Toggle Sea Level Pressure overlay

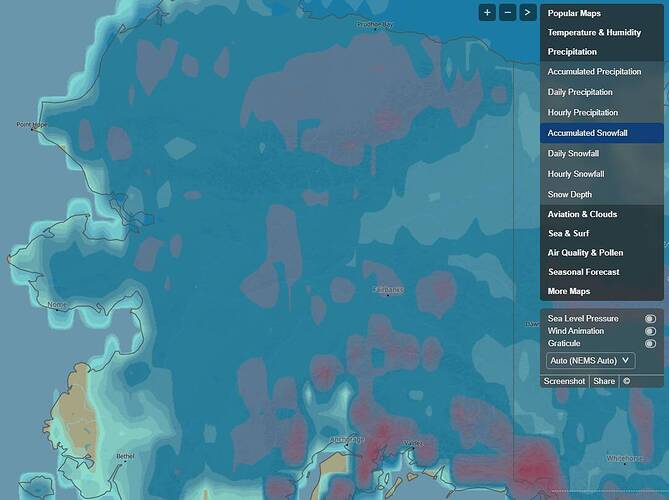click(650, 319)
